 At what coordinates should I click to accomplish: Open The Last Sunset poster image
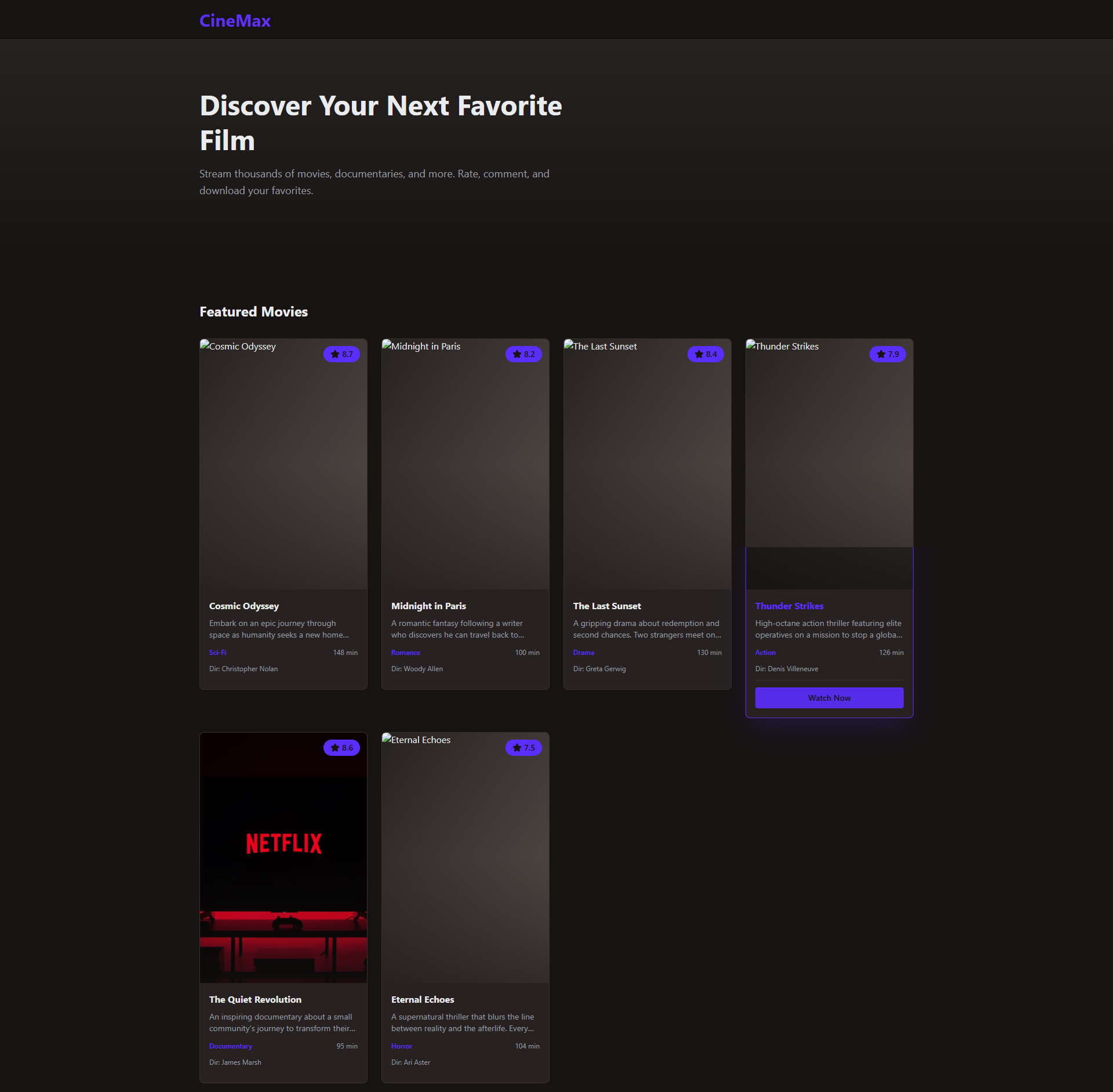point(648,464)
